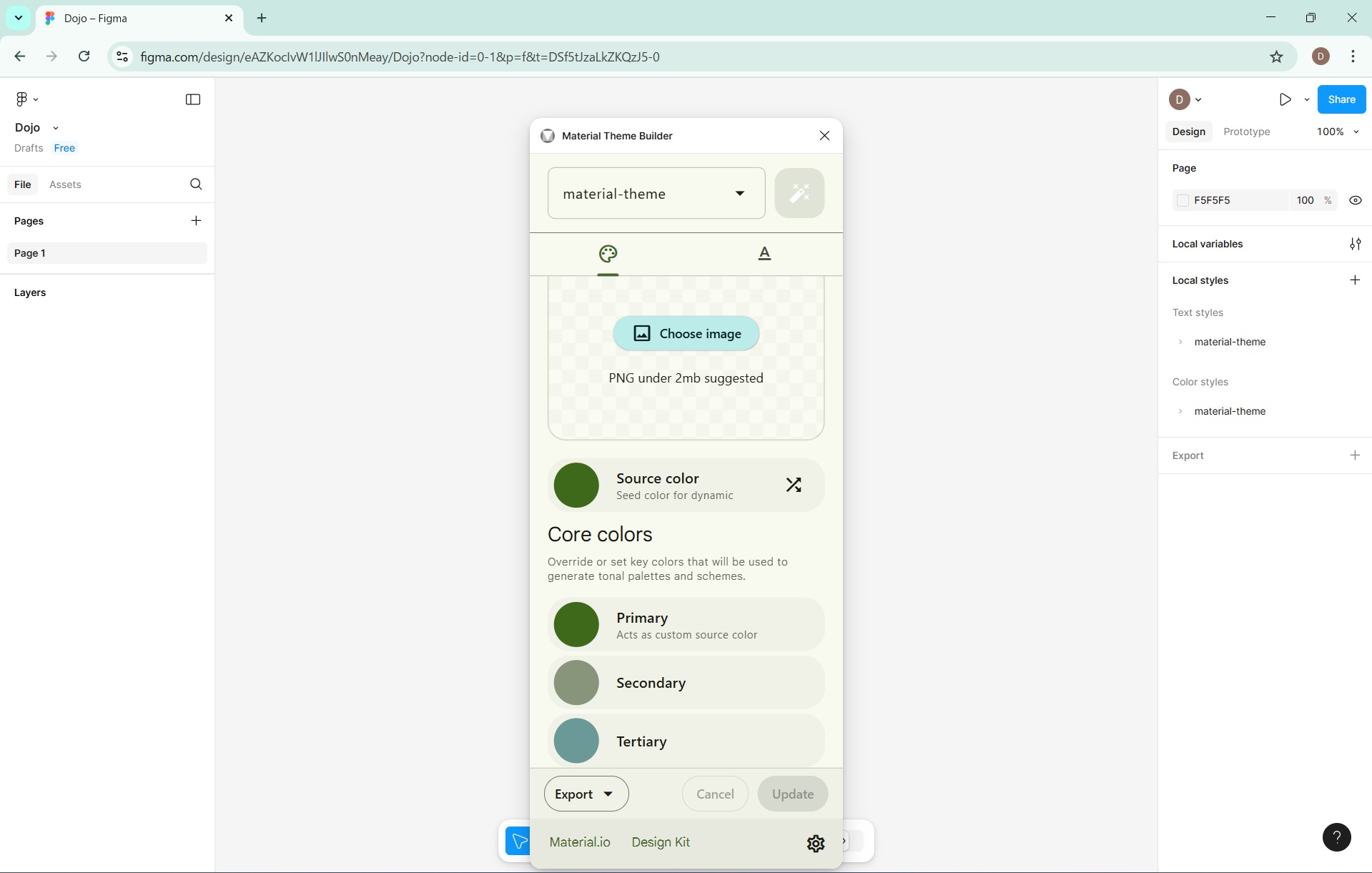Screen dimensions: 1372x873
Task: Open the zoom level 100% dropdown
Action: coord(1338,132)
